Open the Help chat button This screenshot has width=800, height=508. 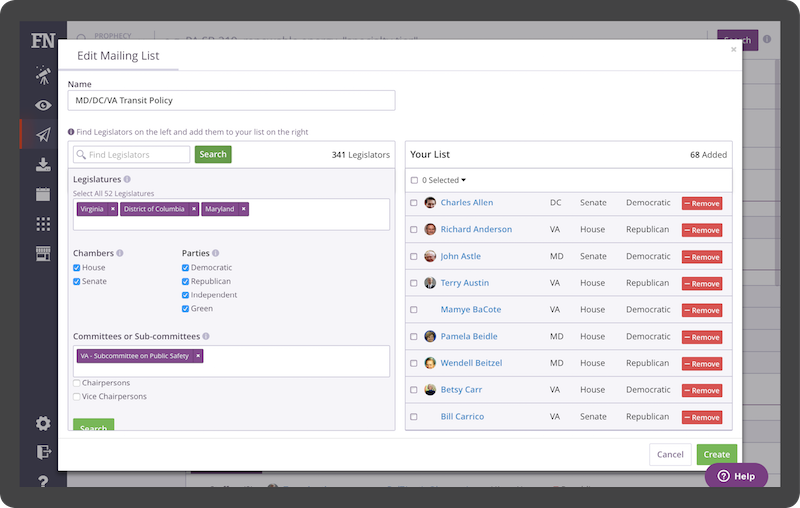click(x=736, y=476)
